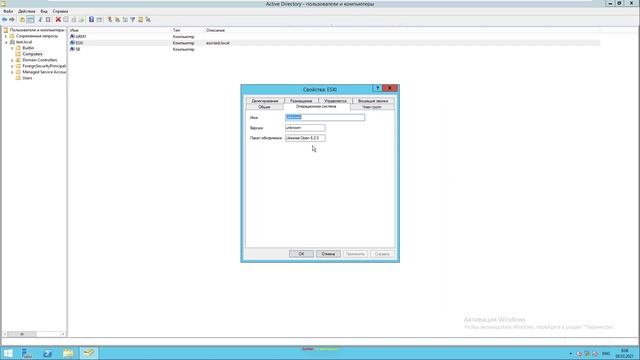Viewport: 640px width, 360px height.
Task: Refresh the view using the toolbar refresh icon
Action: point(74,20)
